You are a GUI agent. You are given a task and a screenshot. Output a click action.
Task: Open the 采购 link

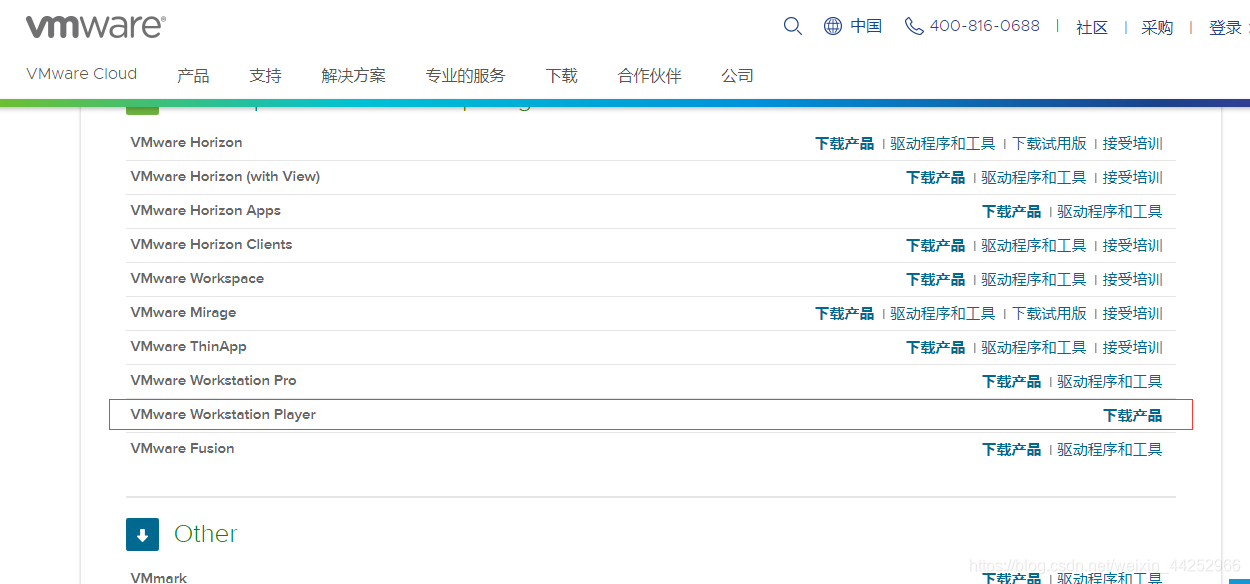(1157, 27)
